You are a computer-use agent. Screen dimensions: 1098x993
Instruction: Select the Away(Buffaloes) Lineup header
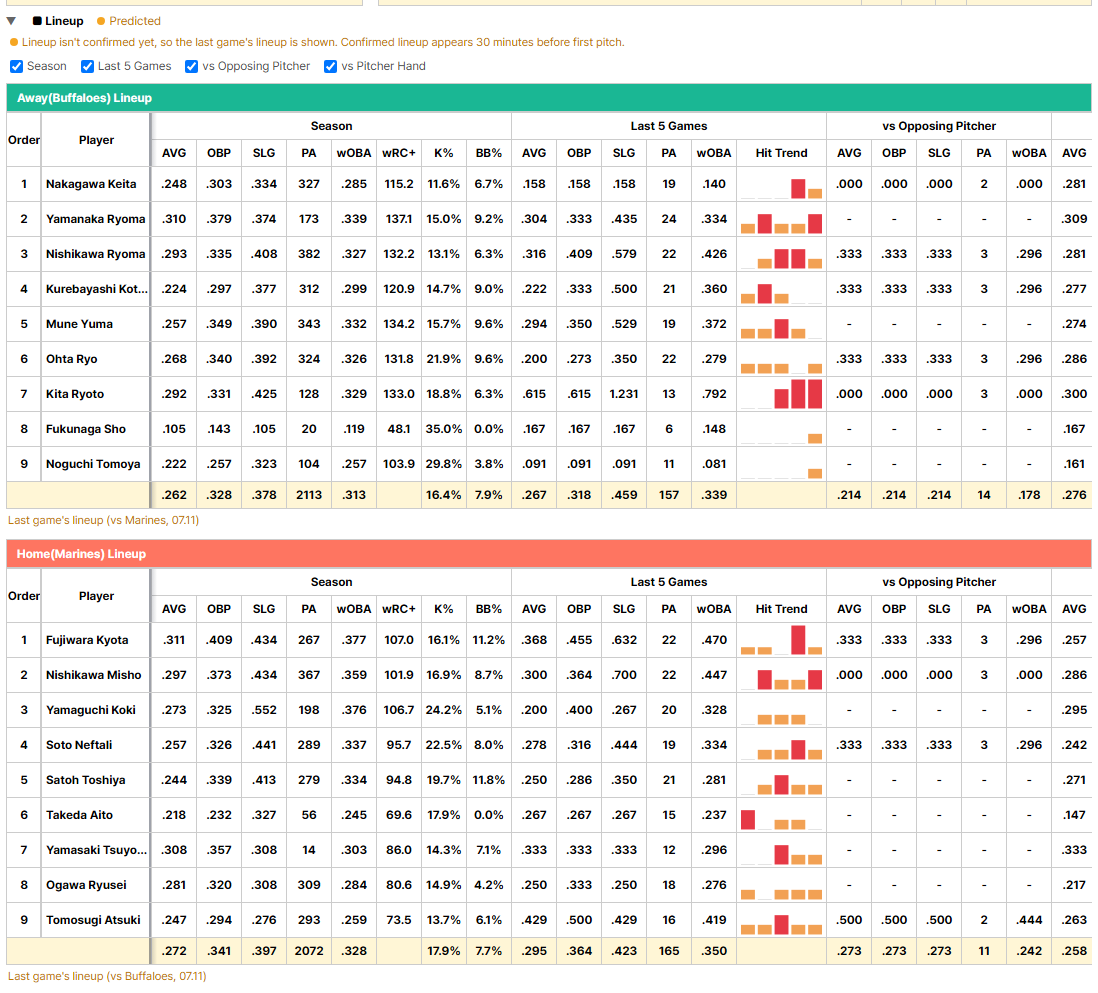click(549, 98)
